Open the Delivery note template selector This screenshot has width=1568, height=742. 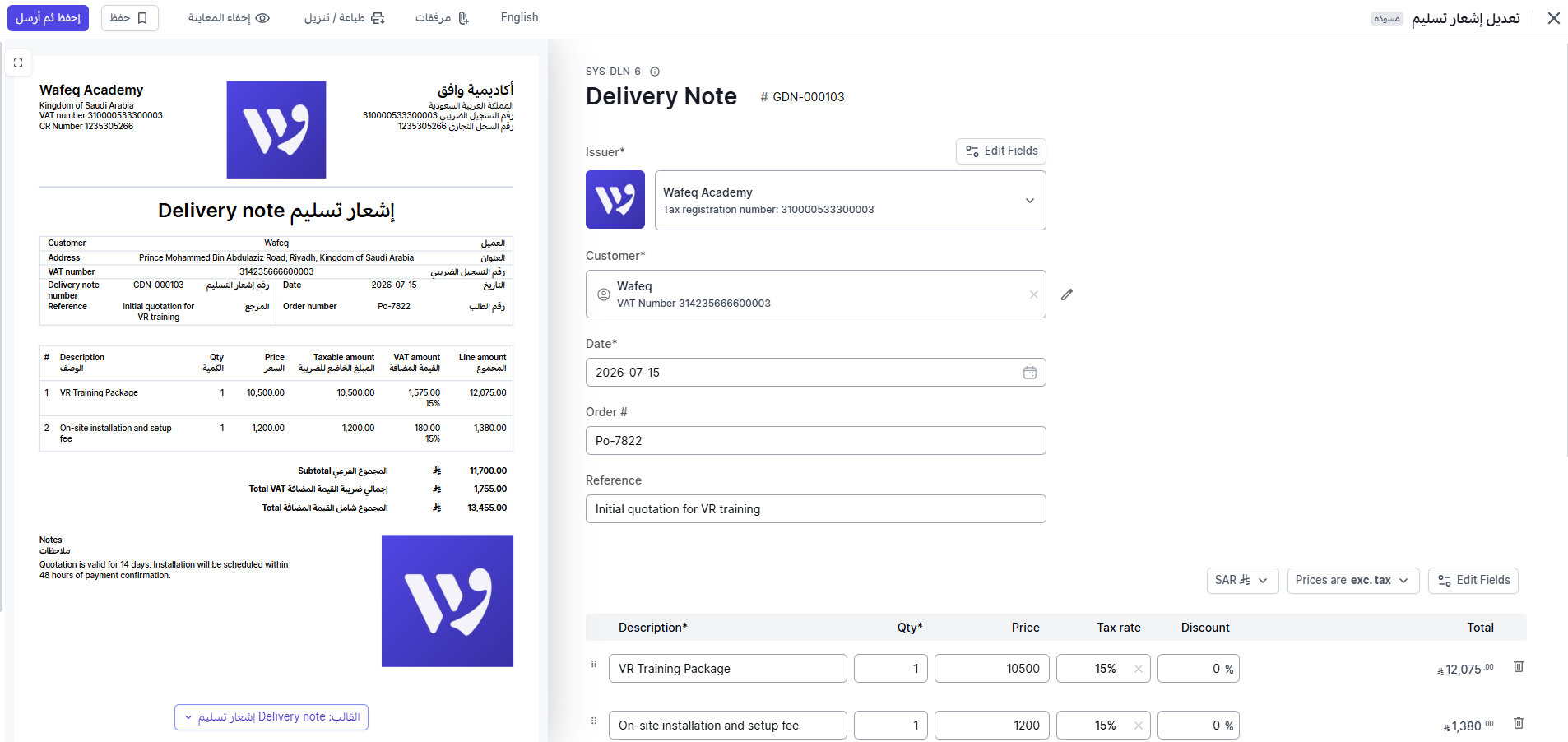(271, 717)
